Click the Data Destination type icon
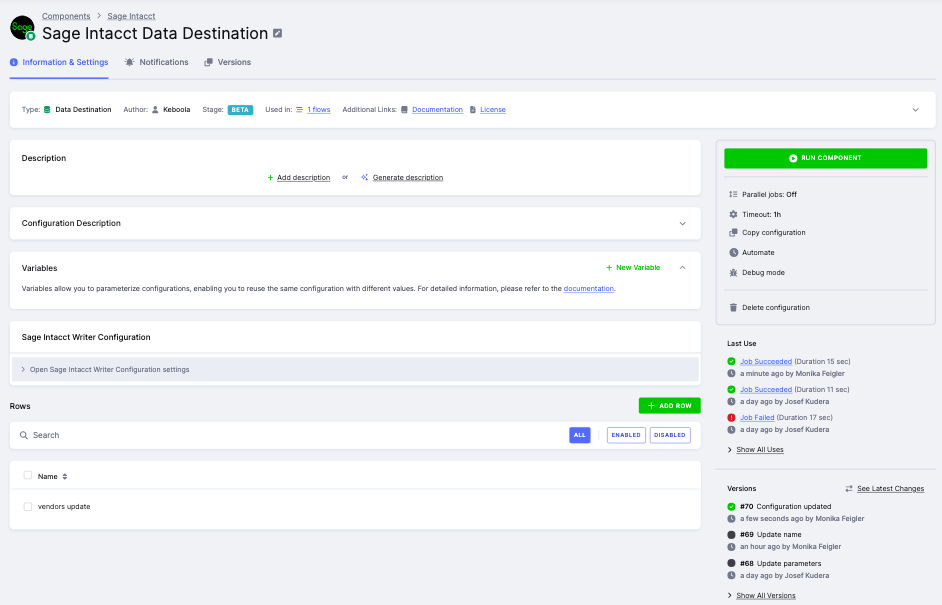Image resolution: width=942 pixels, height=605 pixels. coord(47,110)
